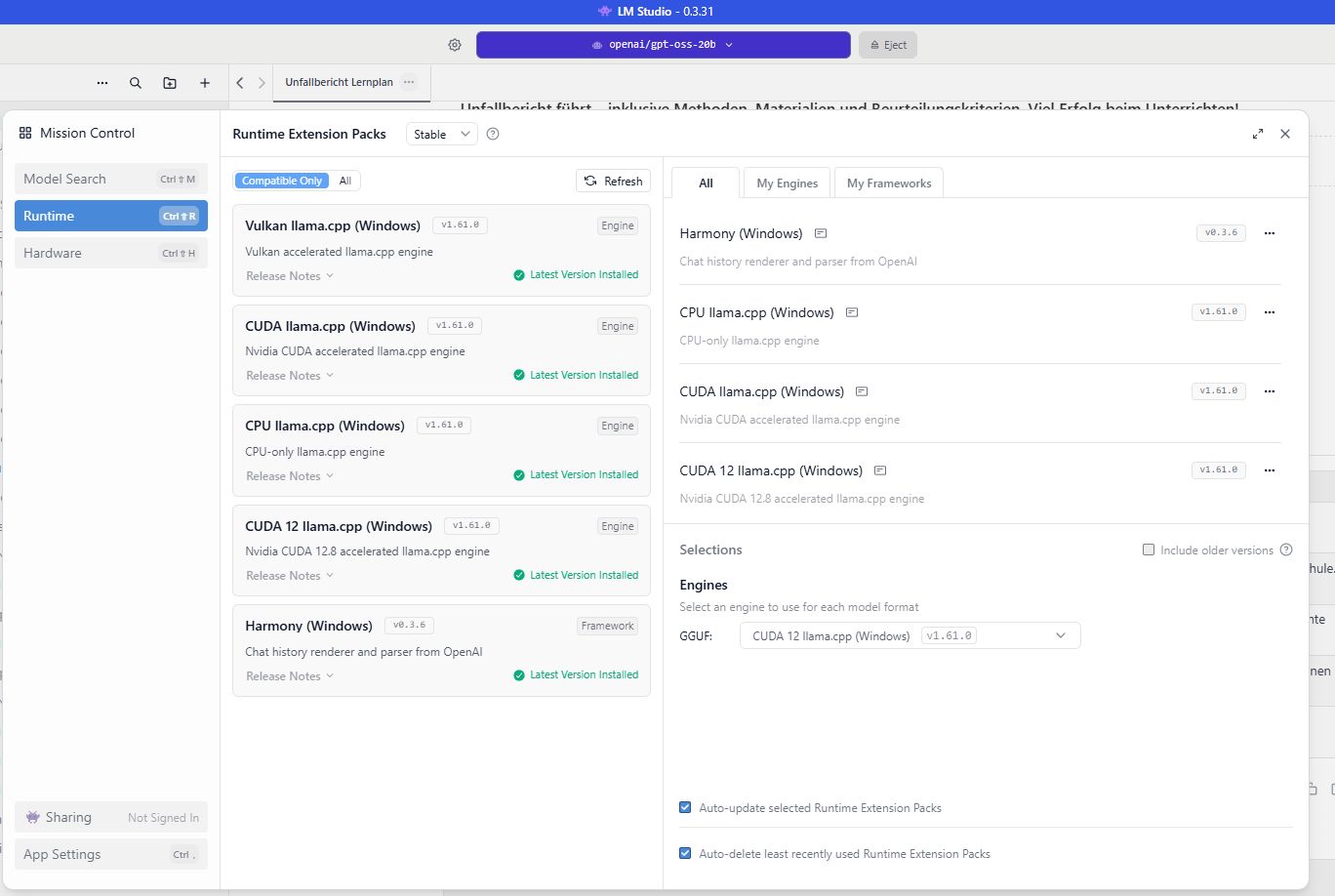Click the settings gear beside the model selector
The image size is (1335, 896).
point(455,45)
